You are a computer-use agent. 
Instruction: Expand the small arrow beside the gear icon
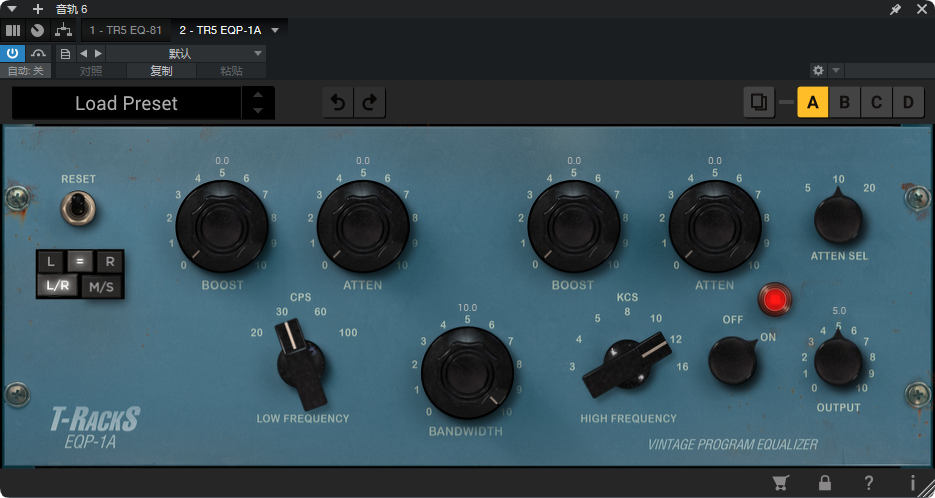point(836,70)
